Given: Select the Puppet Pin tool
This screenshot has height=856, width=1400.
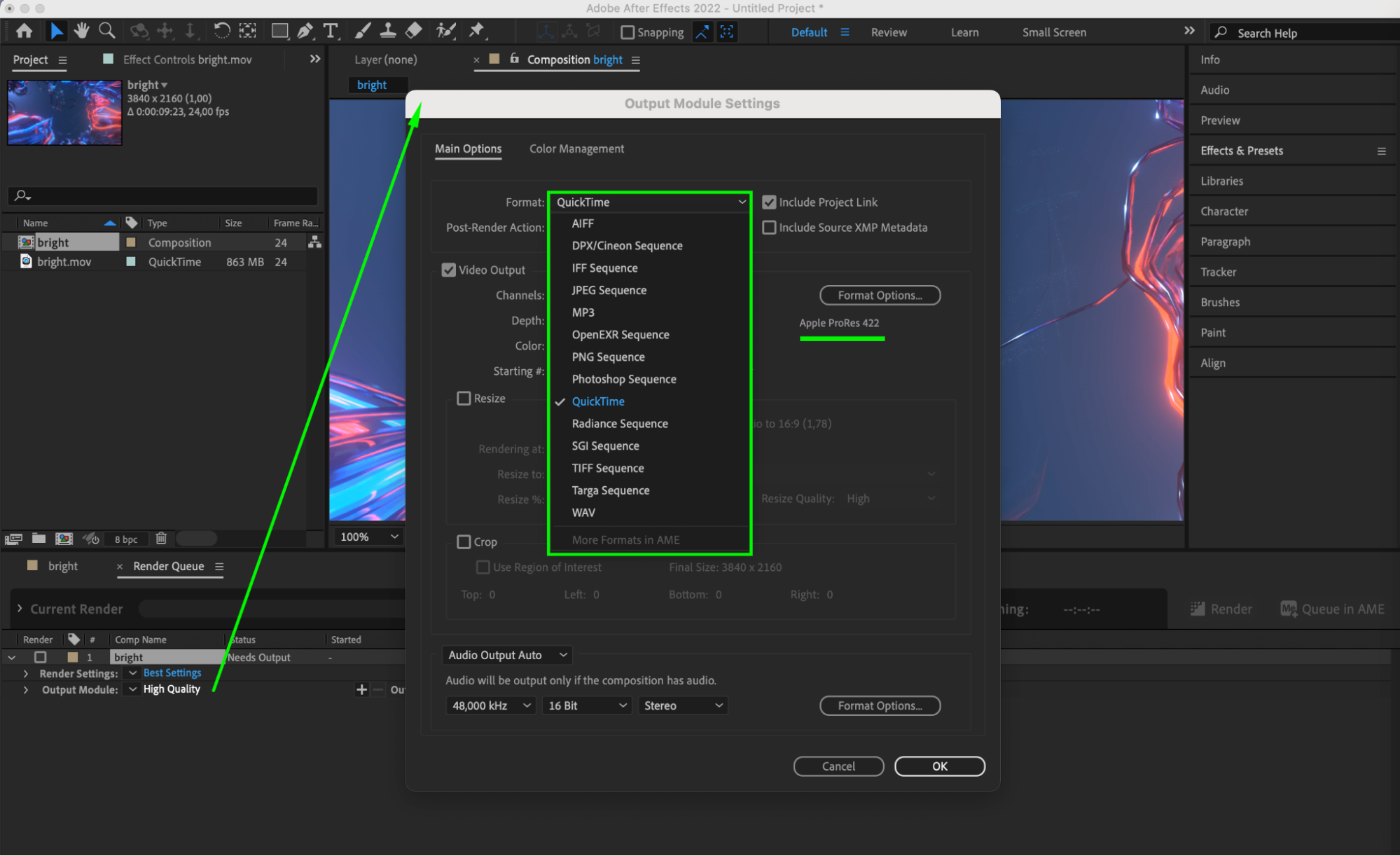Looking at the screenshot, I should click(476, 31).
